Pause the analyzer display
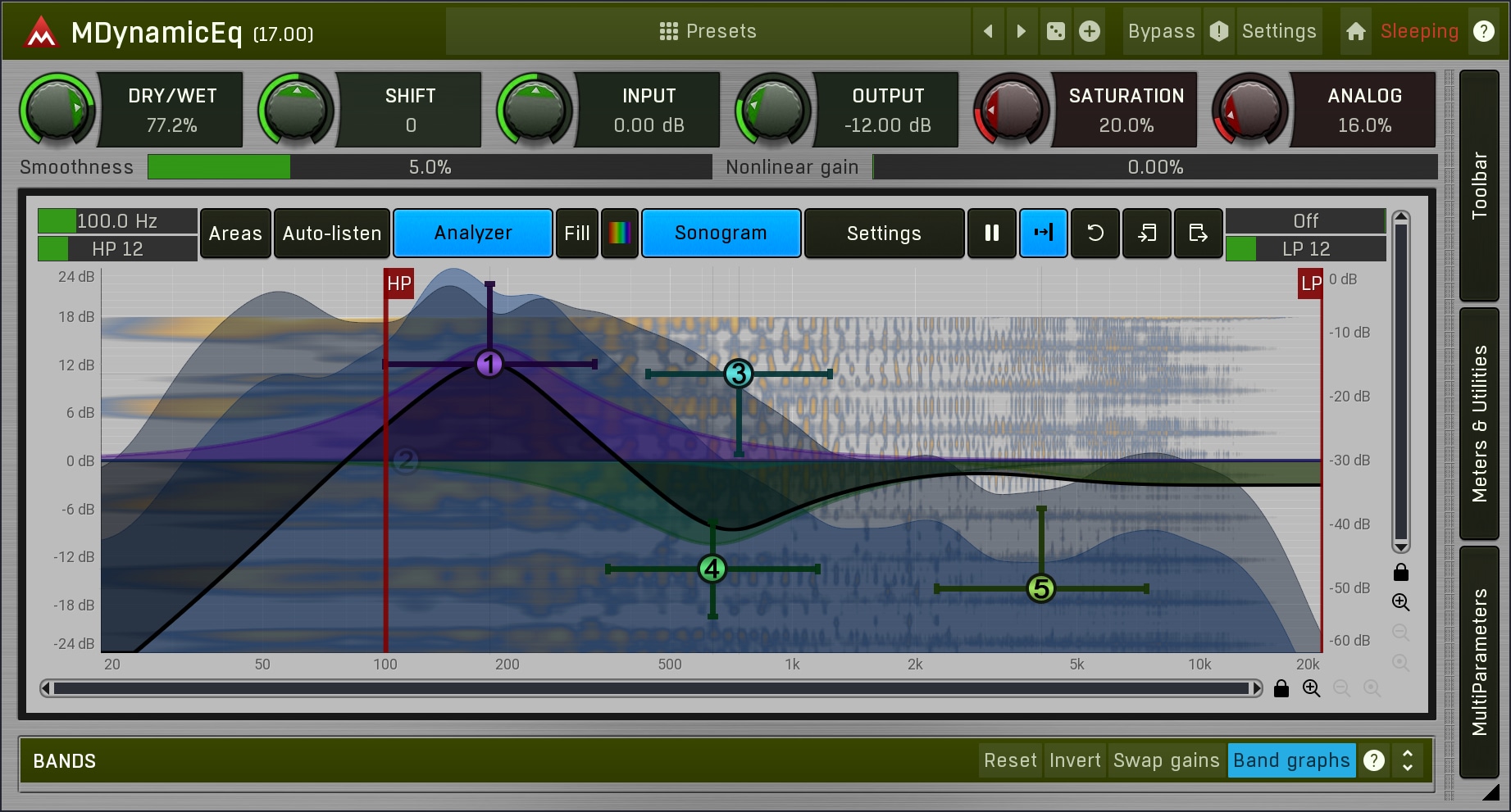Viewport: 1511px width, 812px height. (992, 234)
